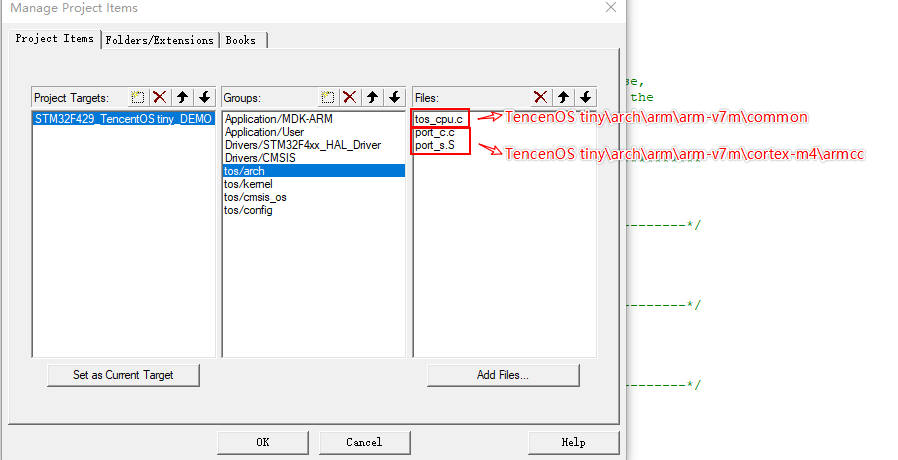Select the Application/User group

[x=313, y=132]
